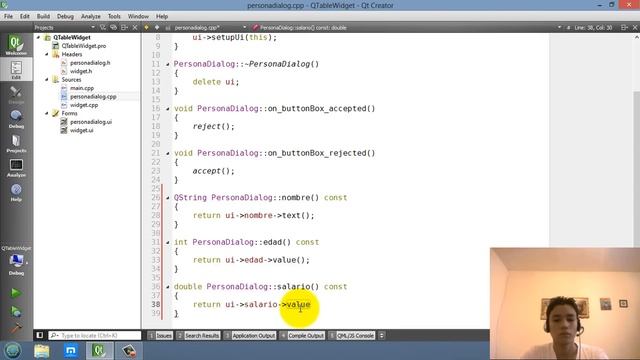Image resolution: width=640 pixels, height=360 pixels.
Task: Select main.cpp source file
Action: (x=82, y=88)
